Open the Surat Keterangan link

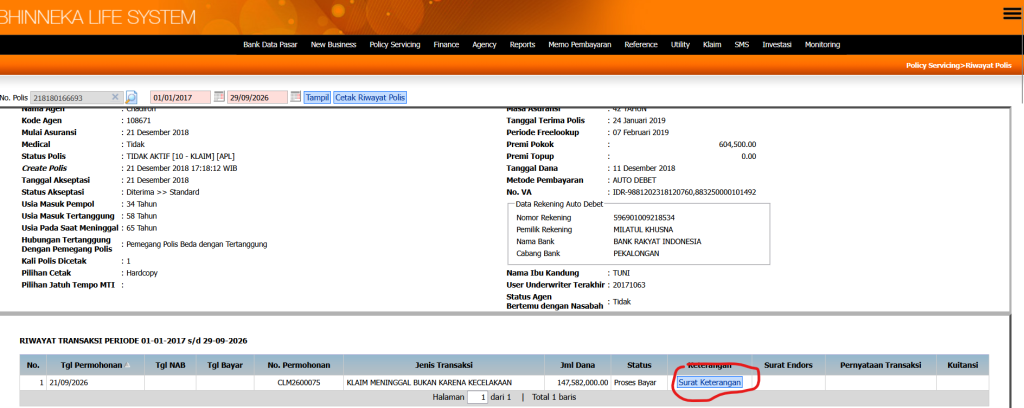(x=710, y=383)
